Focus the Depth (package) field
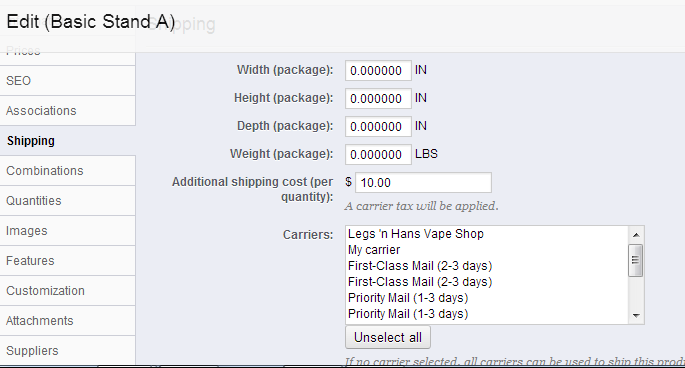The width and height of the screenshot is (685, 368). [x=378, y=126]
